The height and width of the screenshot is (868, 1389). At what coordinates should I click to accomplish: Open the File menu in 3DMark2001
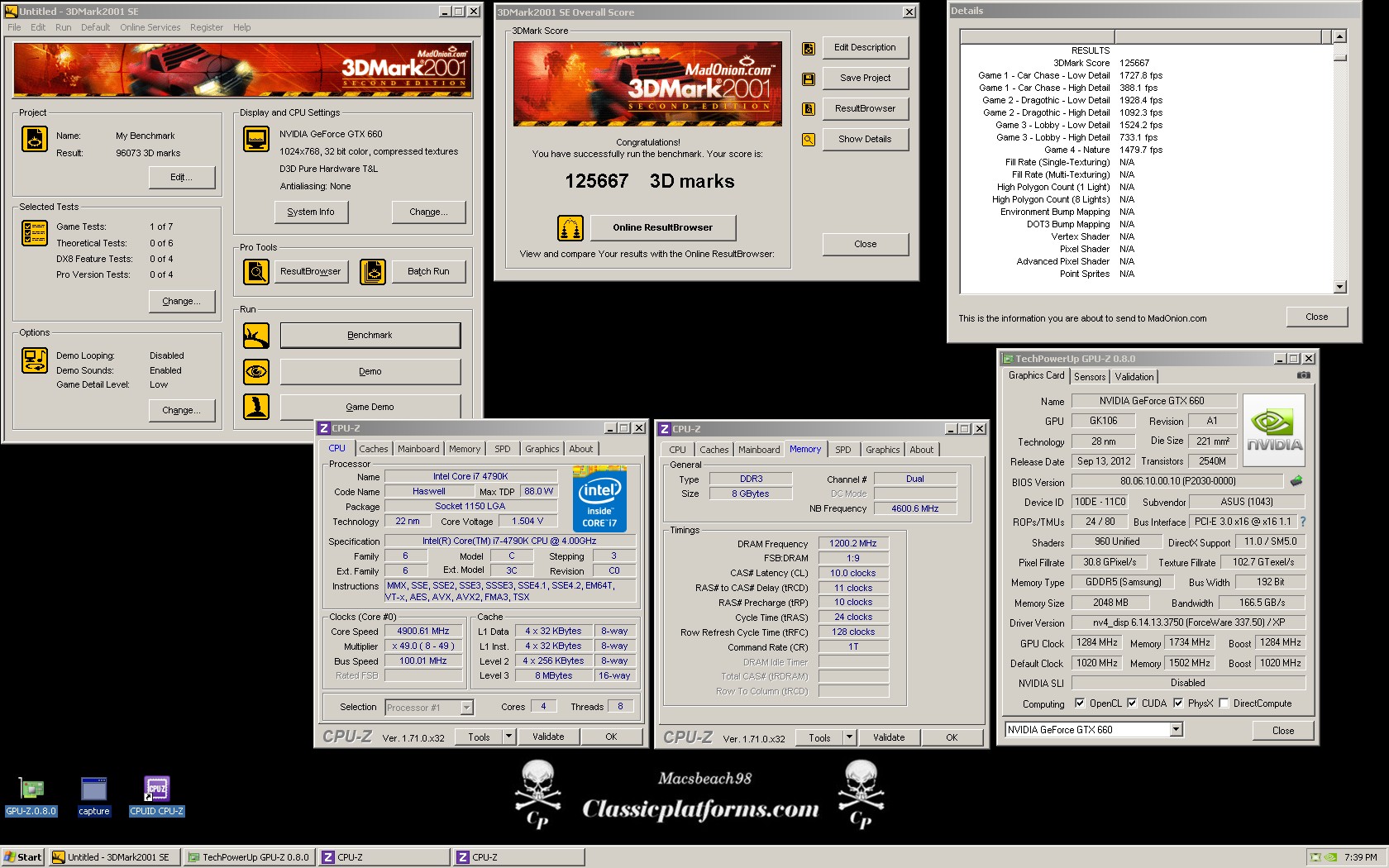14,27
